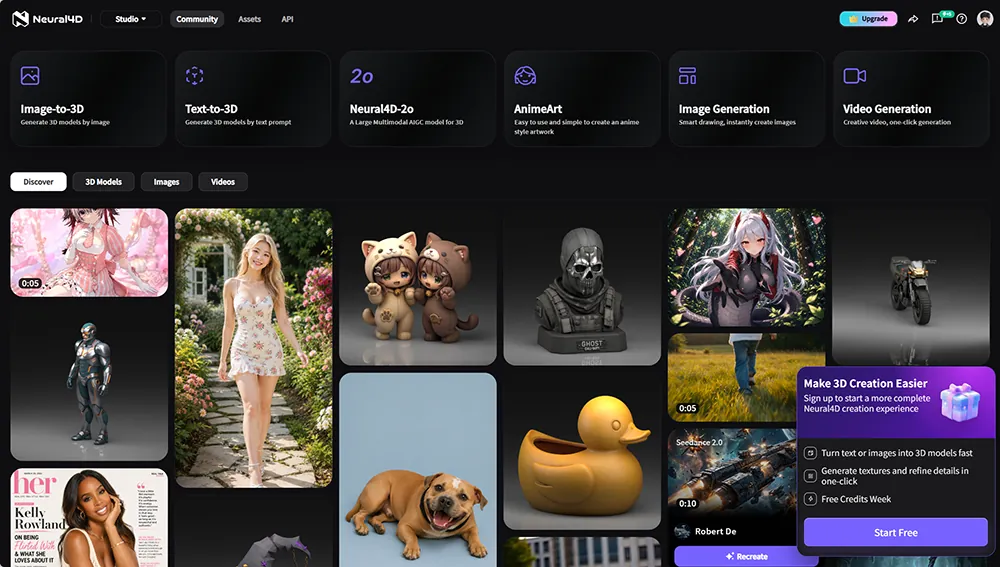Open the yellow rubber duck model

point(582,452)
